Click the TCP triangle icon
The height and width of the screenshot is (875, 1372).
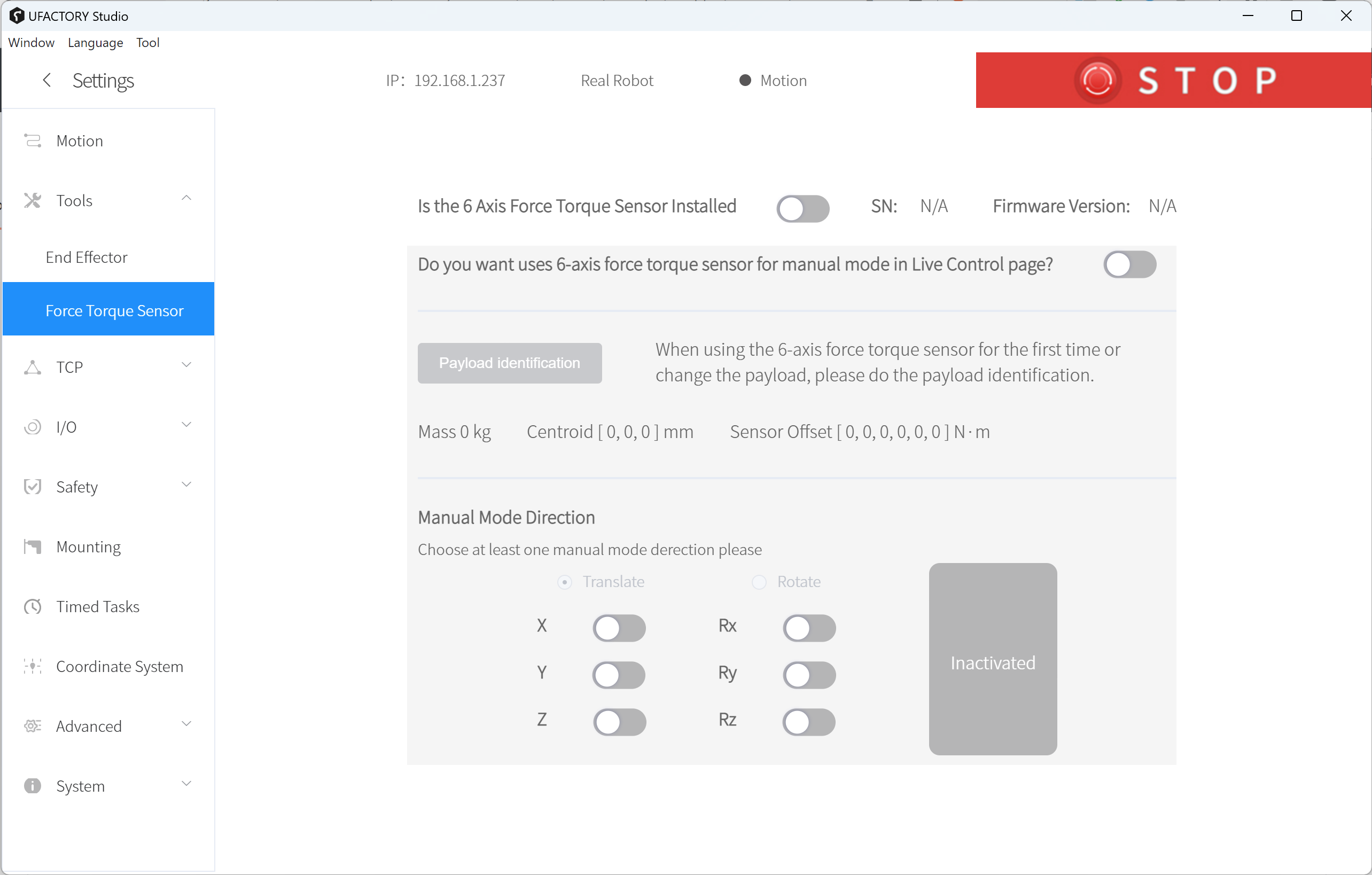tap(33, 368)
